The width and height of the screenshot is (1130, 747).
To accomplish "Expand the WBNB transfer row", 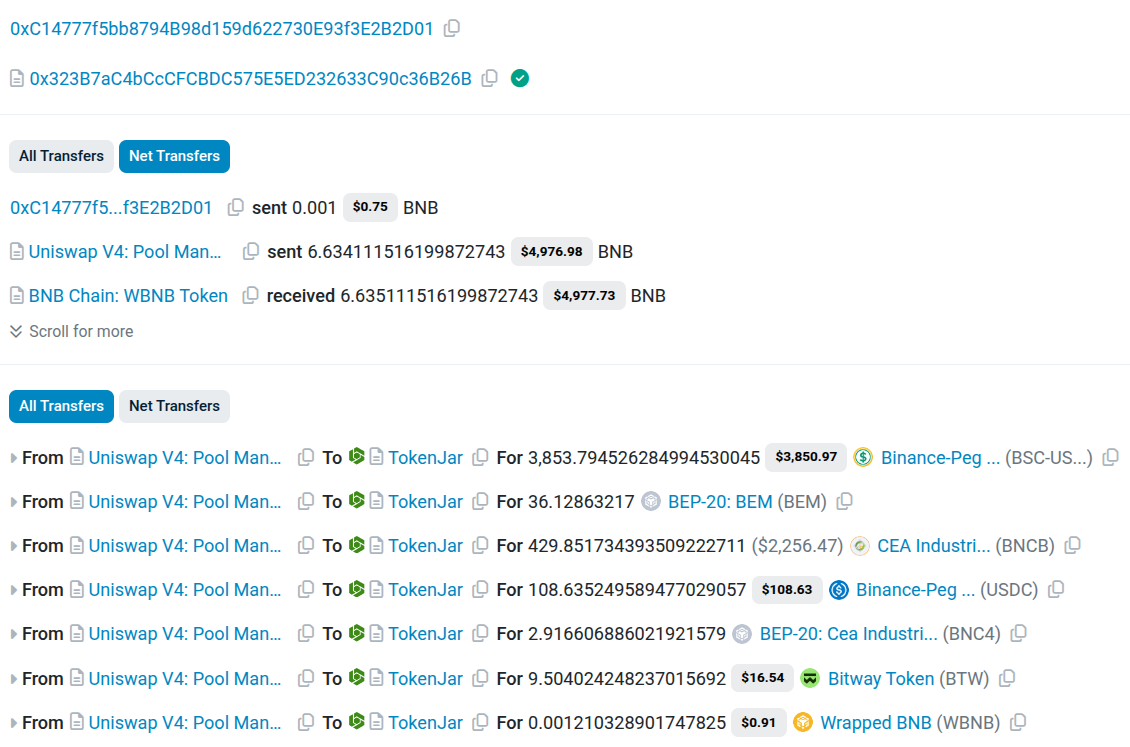I will click(14, 722).
